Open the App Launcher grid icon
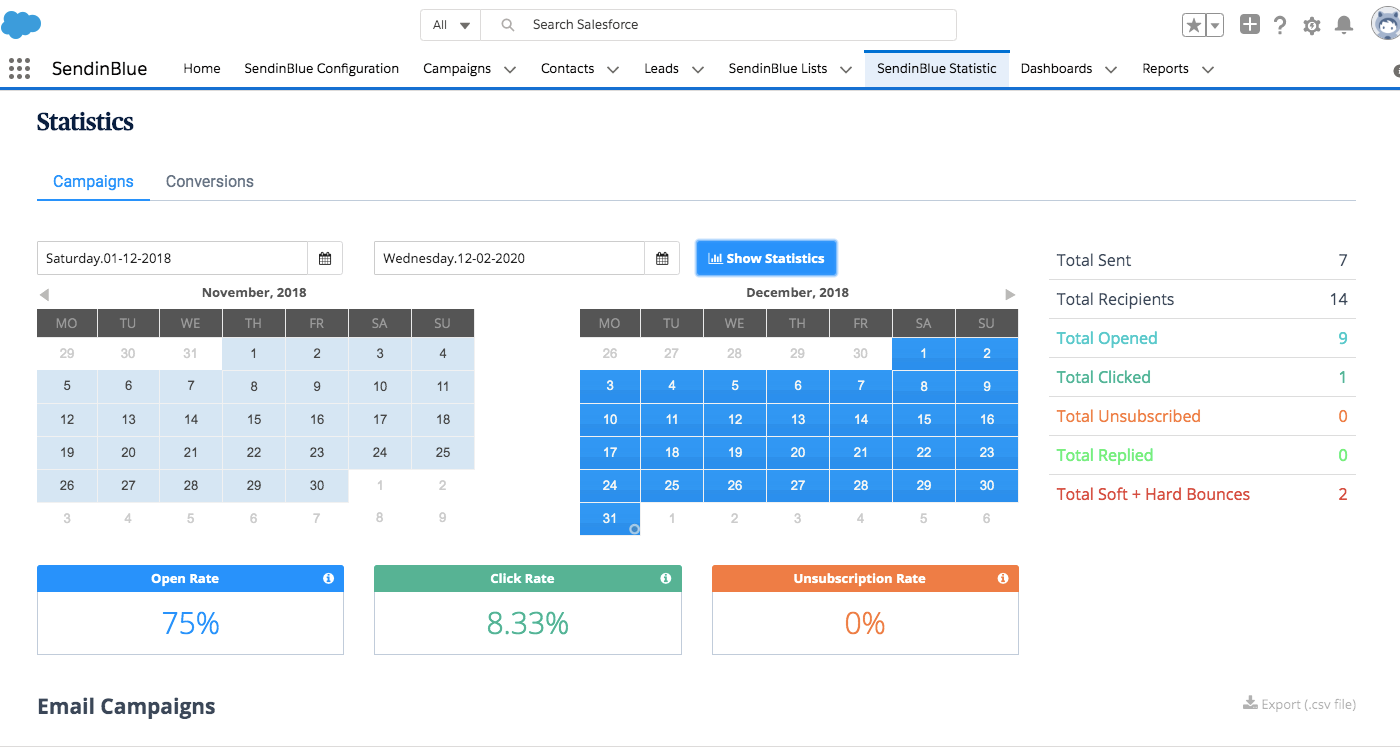1400x747 pixels. click(x=19, y=68)
